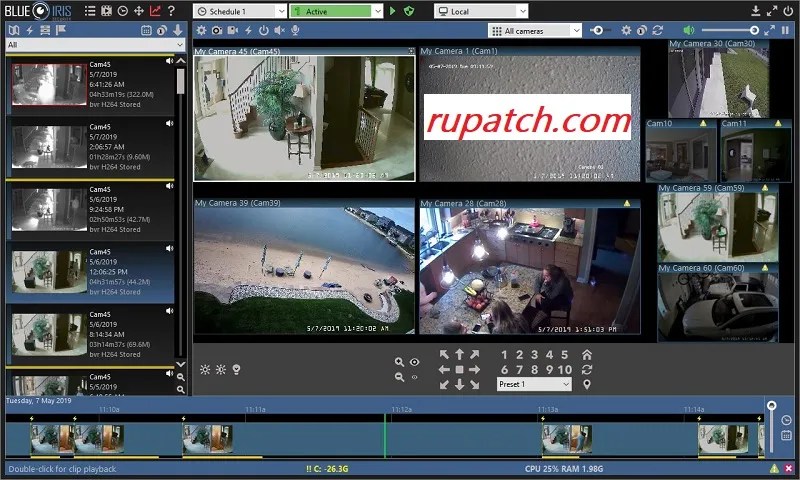Open the All cameras group dropdown

[535, 31]
